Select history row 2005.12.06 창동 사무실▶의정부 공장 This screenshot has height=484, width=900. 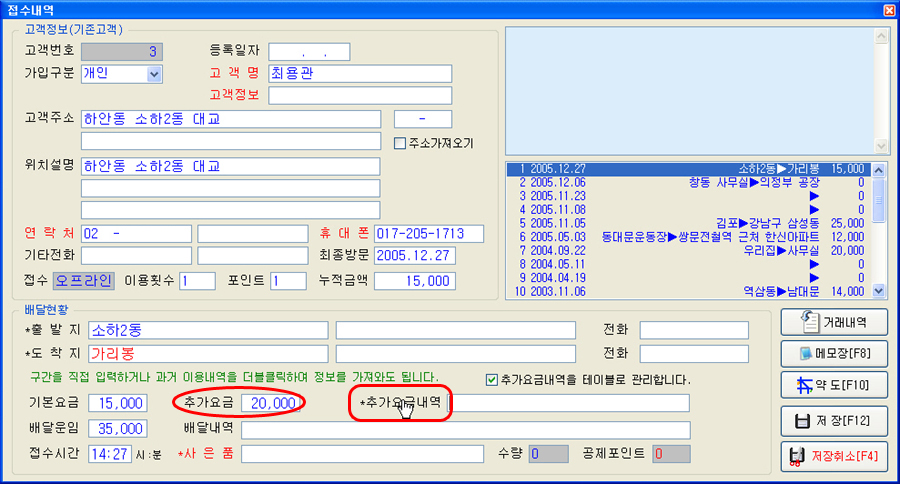[x=689, y=183]
